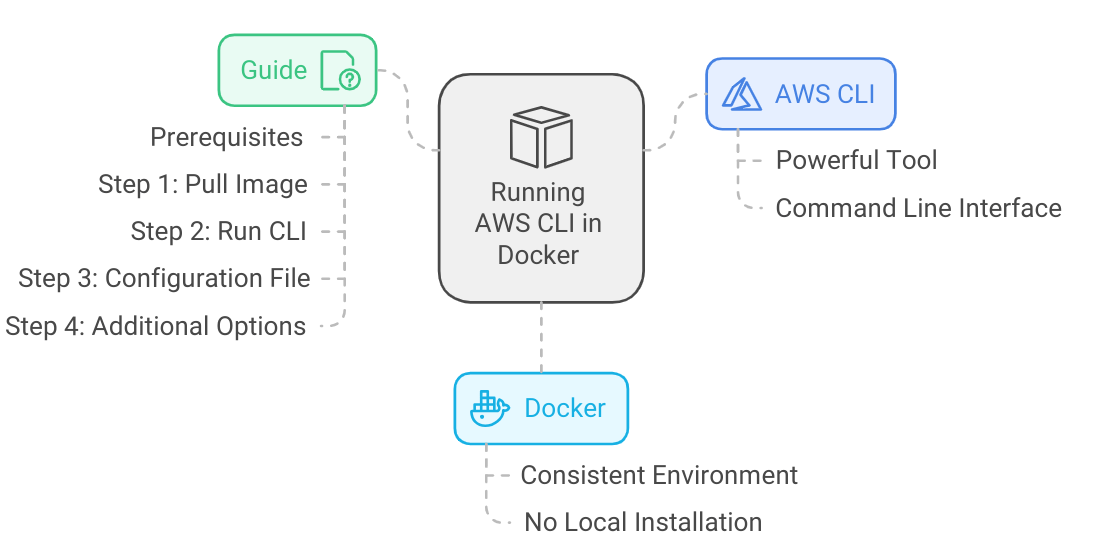Click the 'Powerful Tool' label
Viewport: 1119px width, 552px height.
(856, 160)
